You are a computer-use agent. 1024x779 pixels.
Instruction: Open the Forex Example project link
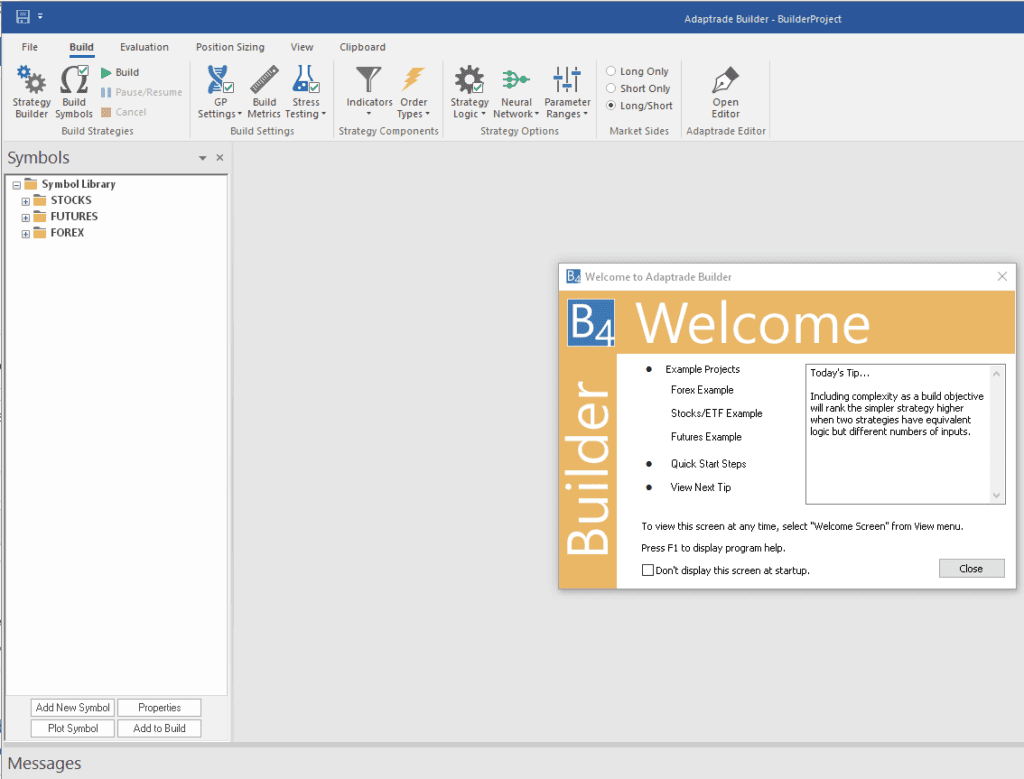click(702, 390)
